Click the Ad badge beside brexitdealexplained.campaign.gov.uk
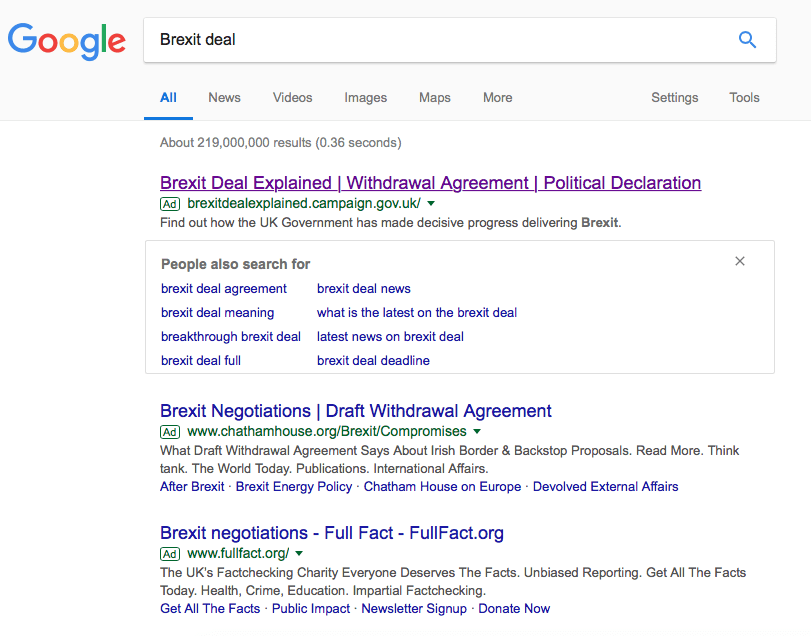 170,204
